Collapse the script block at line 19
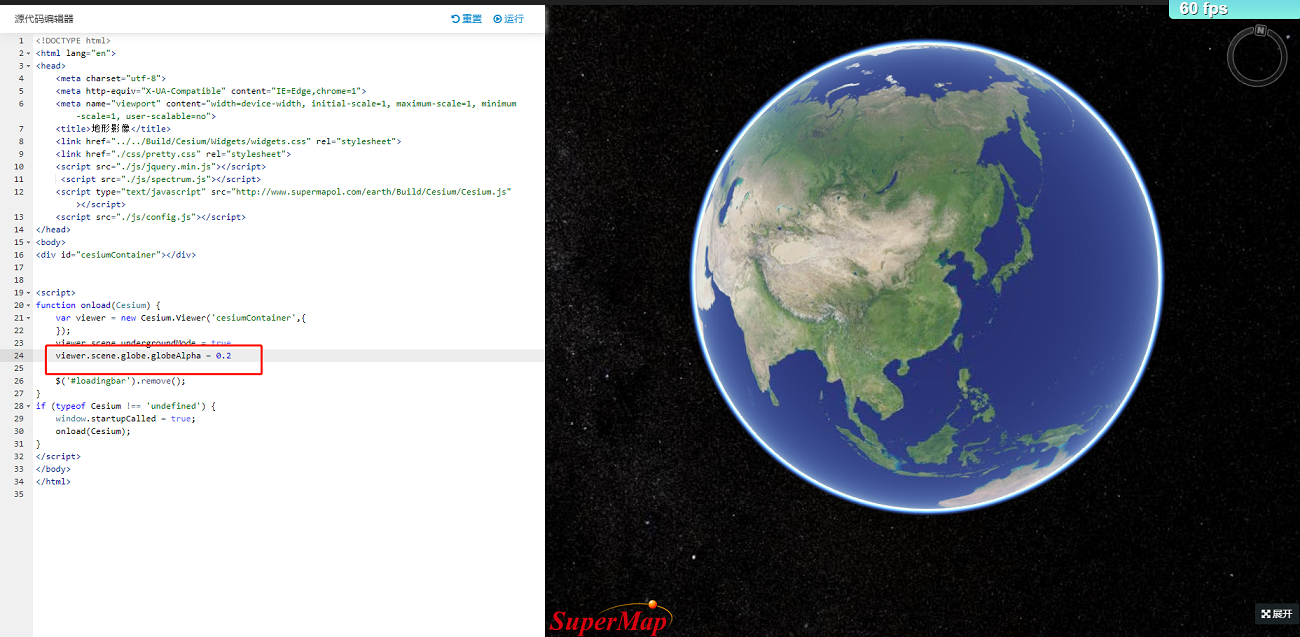The width and height of the screenshot is (1300, 637). (x=28, y=293)
